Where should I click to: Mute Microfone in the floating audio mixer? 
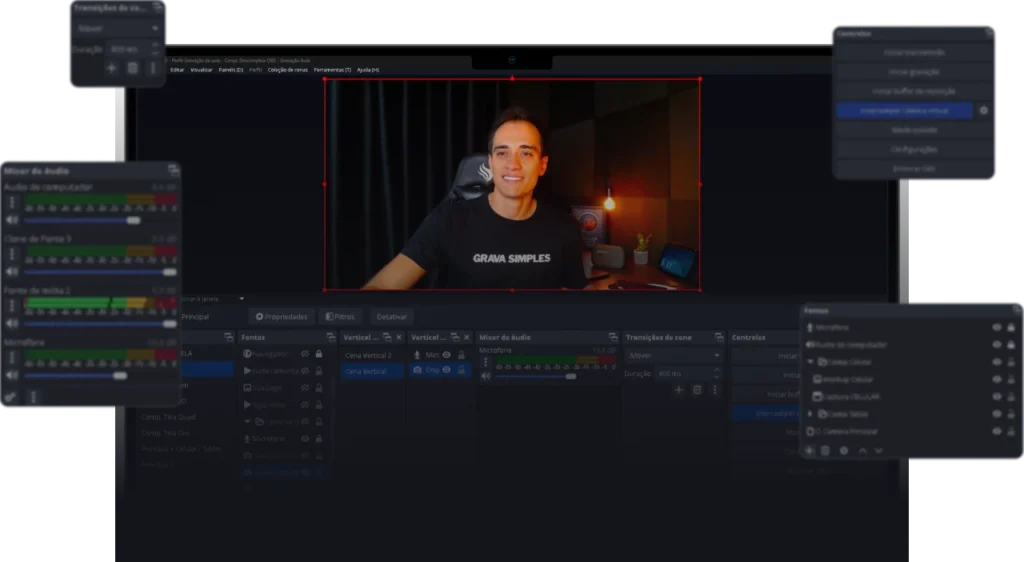point(12,375)
